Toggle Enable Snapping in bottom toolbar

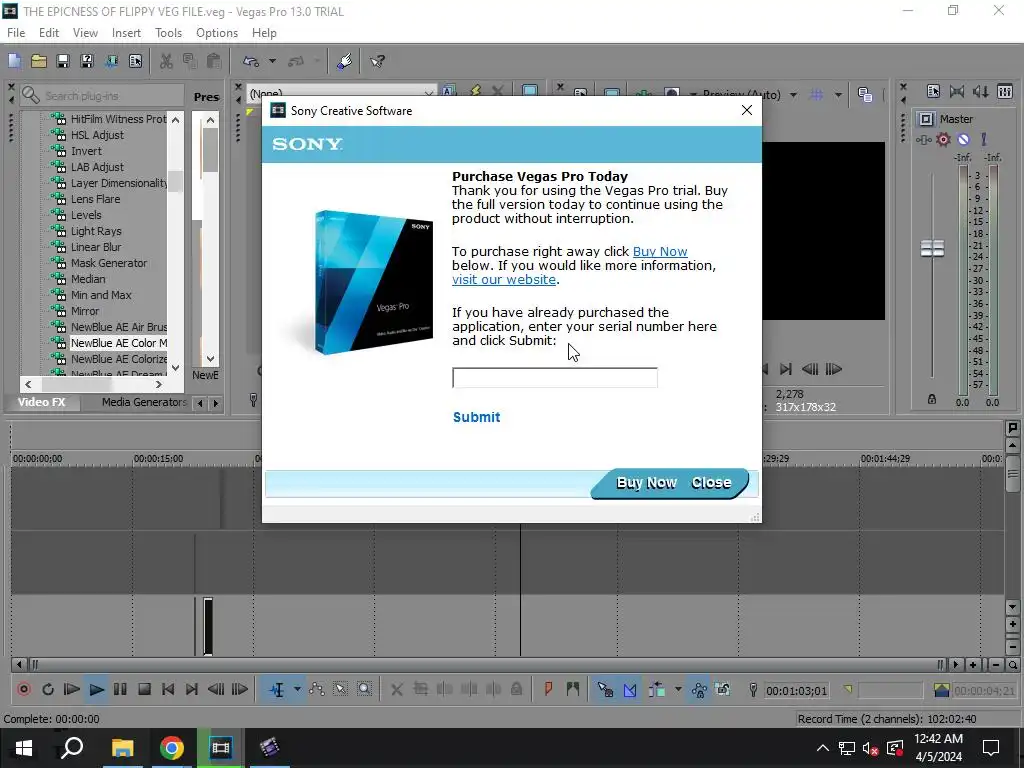(x=605, y=690)
